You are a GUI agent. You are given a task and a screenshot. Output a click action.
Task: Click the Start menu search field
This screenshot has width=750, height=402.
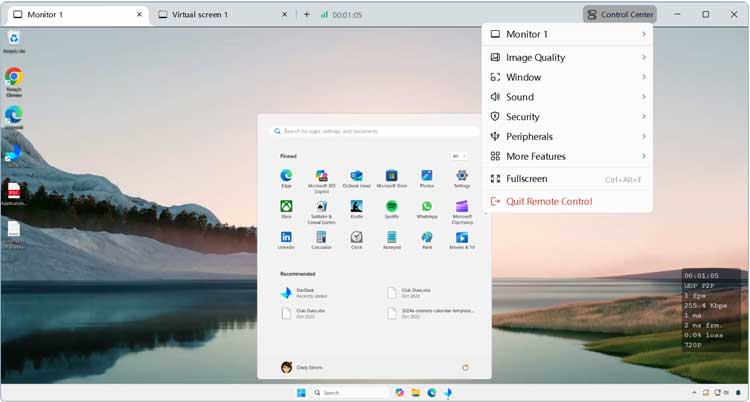(x=375, y=131)
